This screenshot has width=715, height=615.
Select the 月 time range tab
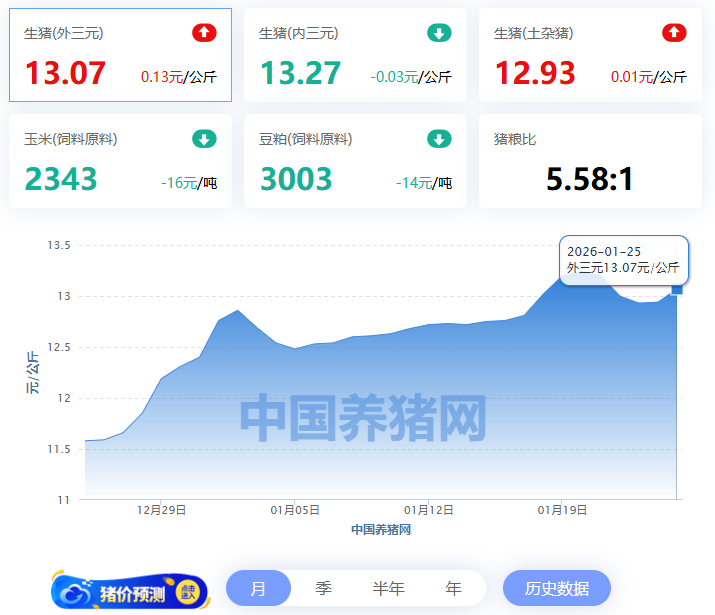pyautogui.click(x=258, y=588)
